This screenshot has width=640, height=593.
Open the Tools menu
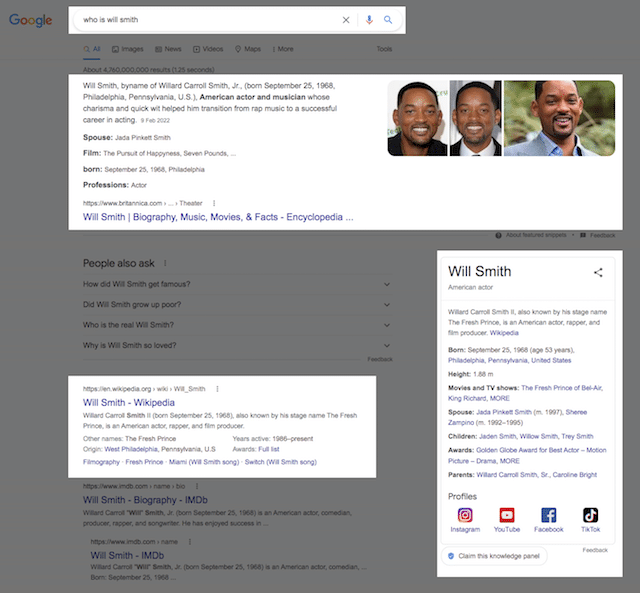[384, 49]
